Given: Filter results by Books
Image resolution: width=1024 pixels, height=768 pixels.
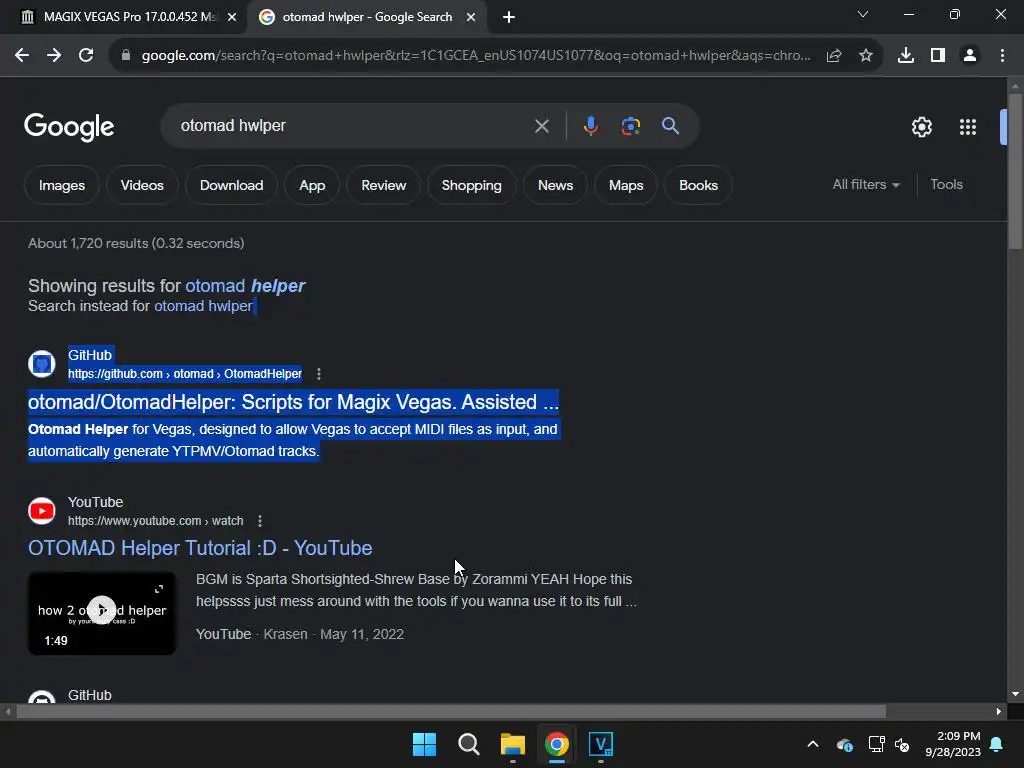Looking at the screenshot, I should click(x=698, y=185).
